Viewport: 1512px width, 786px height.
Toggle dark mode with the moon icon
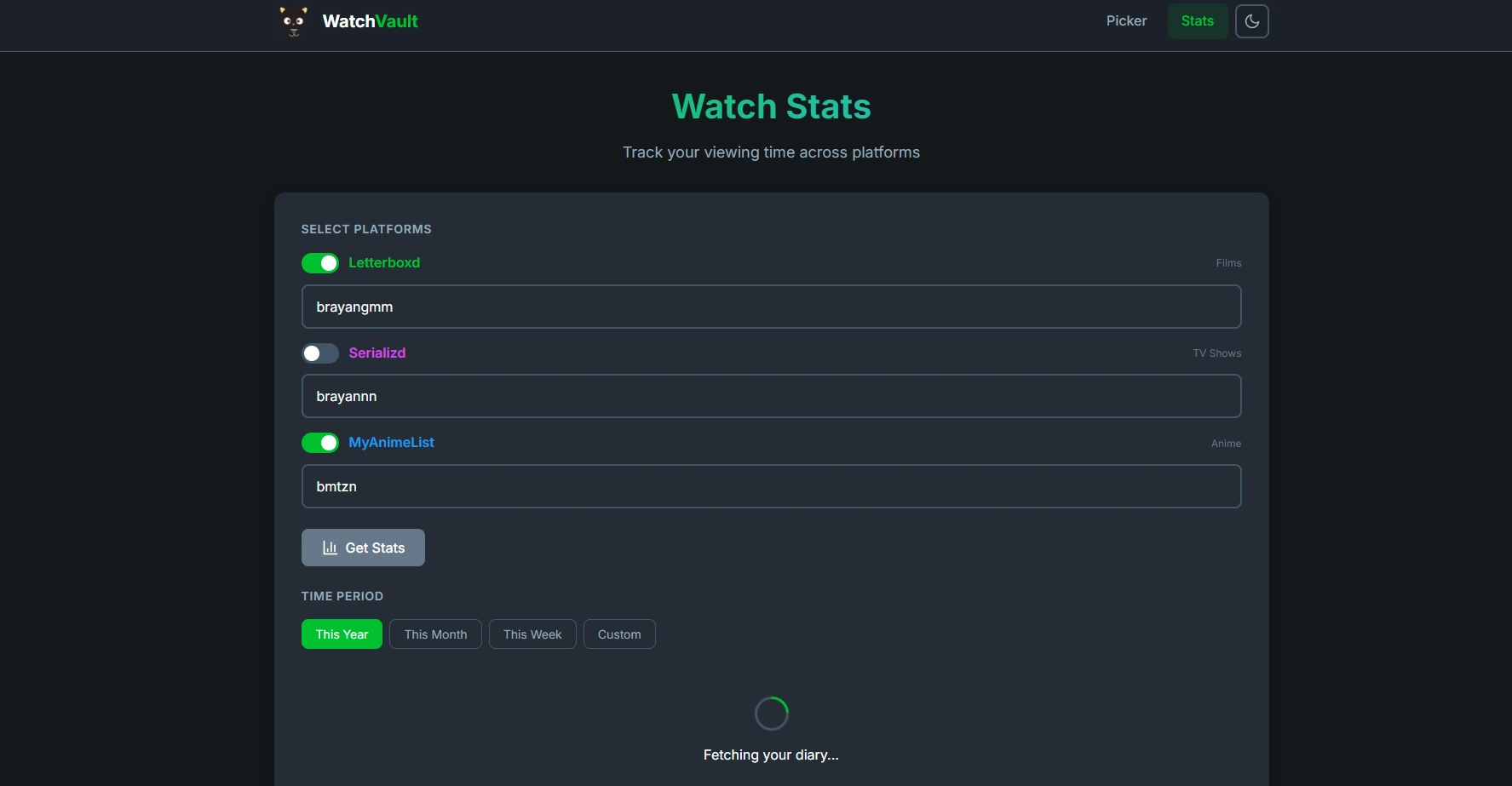tap(1251, 21)
